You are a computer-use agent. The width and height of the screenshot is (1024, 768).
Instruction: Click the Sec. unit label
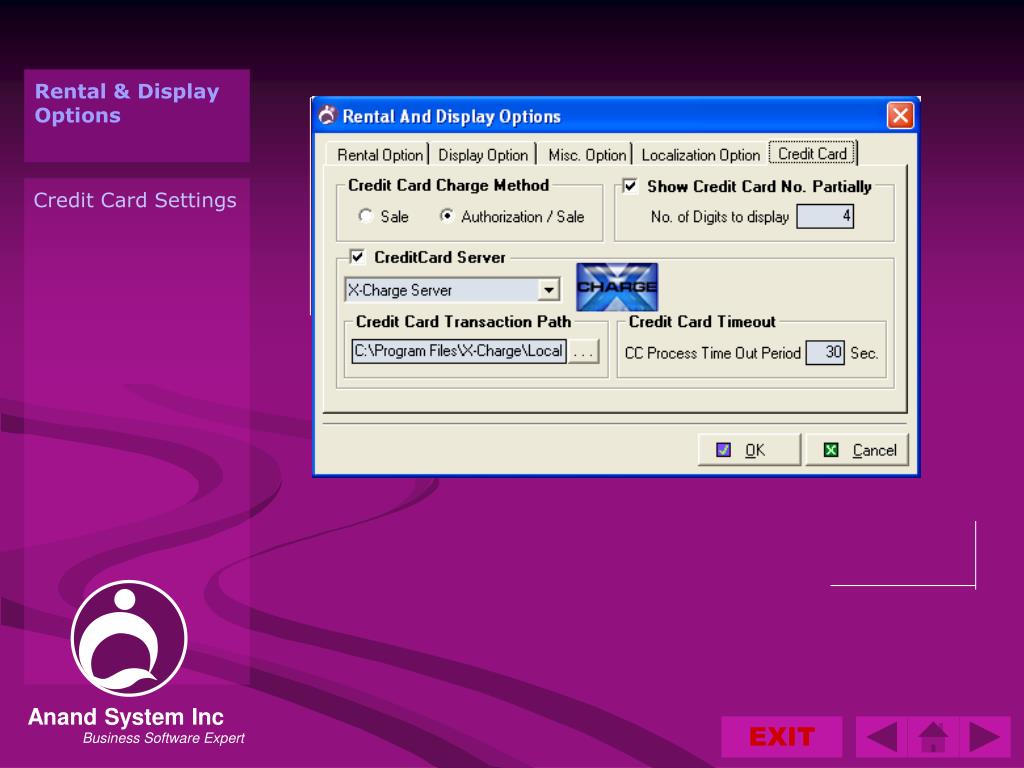(x=864, y=353)
